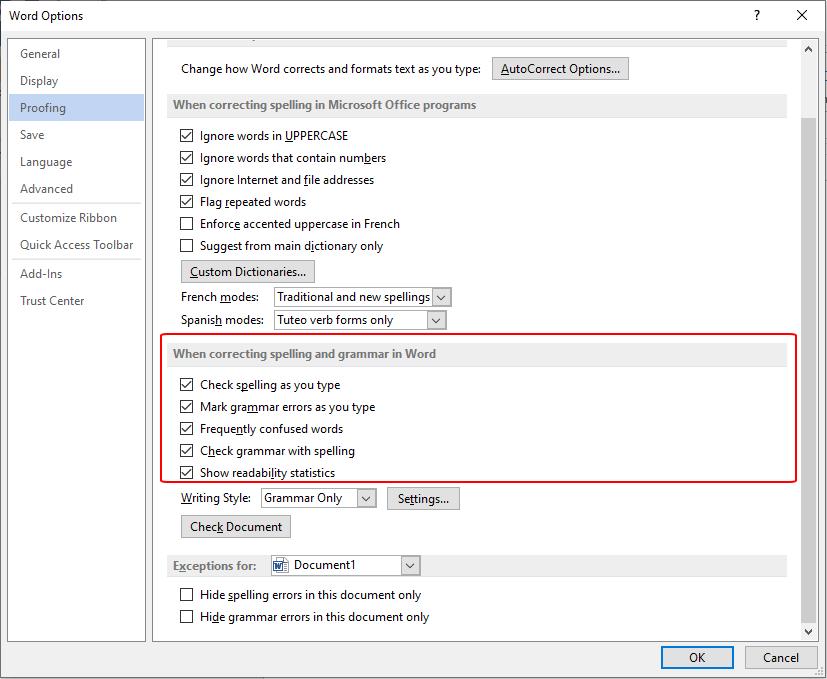Enable Enforce accented uppercase in French
The height and width of the screenshot is (679, 827).
pyautogui.click(x=187, y=224)
